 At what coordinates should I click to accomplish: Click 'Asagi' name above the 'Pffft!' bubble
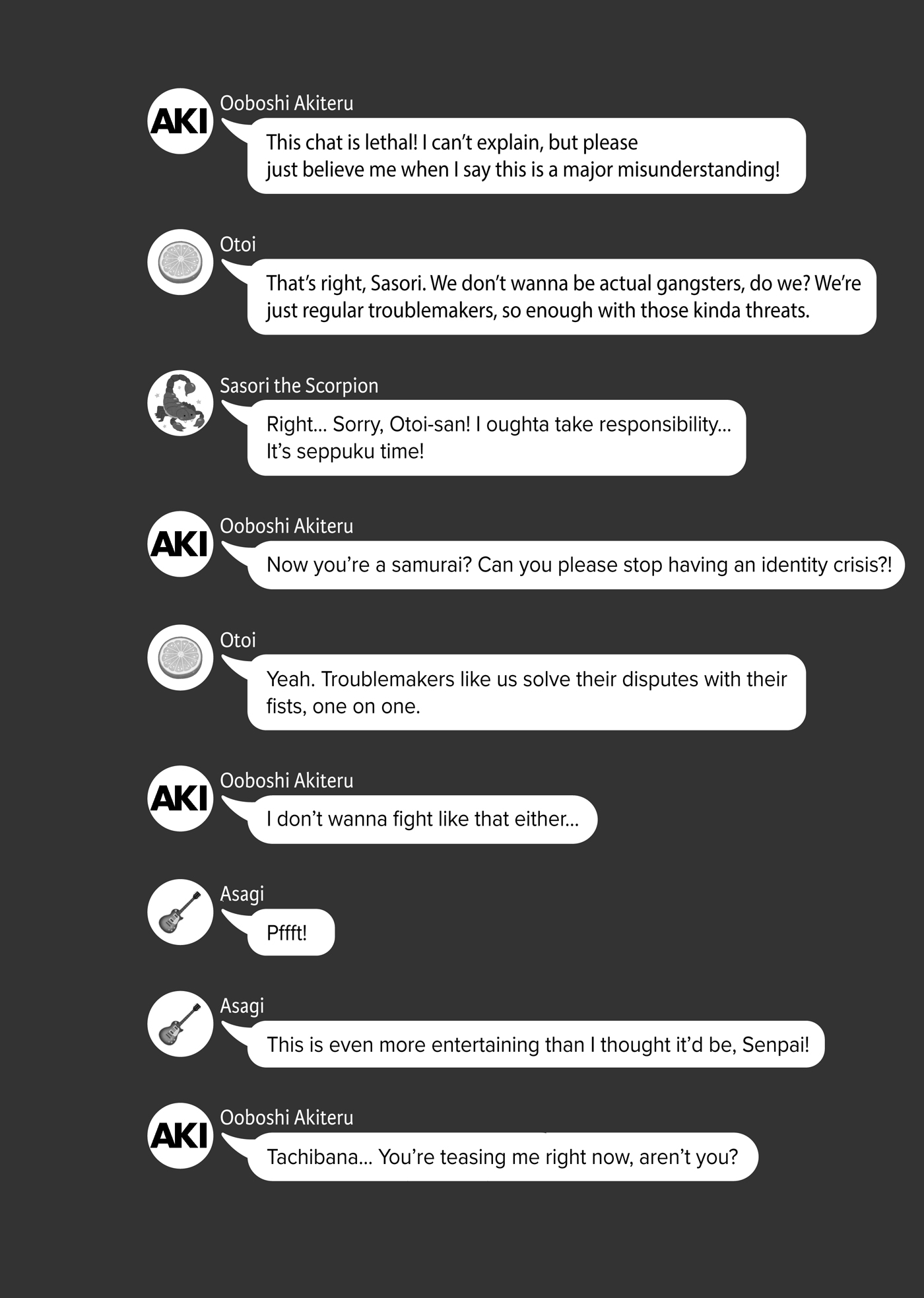(x=242, y=894)
